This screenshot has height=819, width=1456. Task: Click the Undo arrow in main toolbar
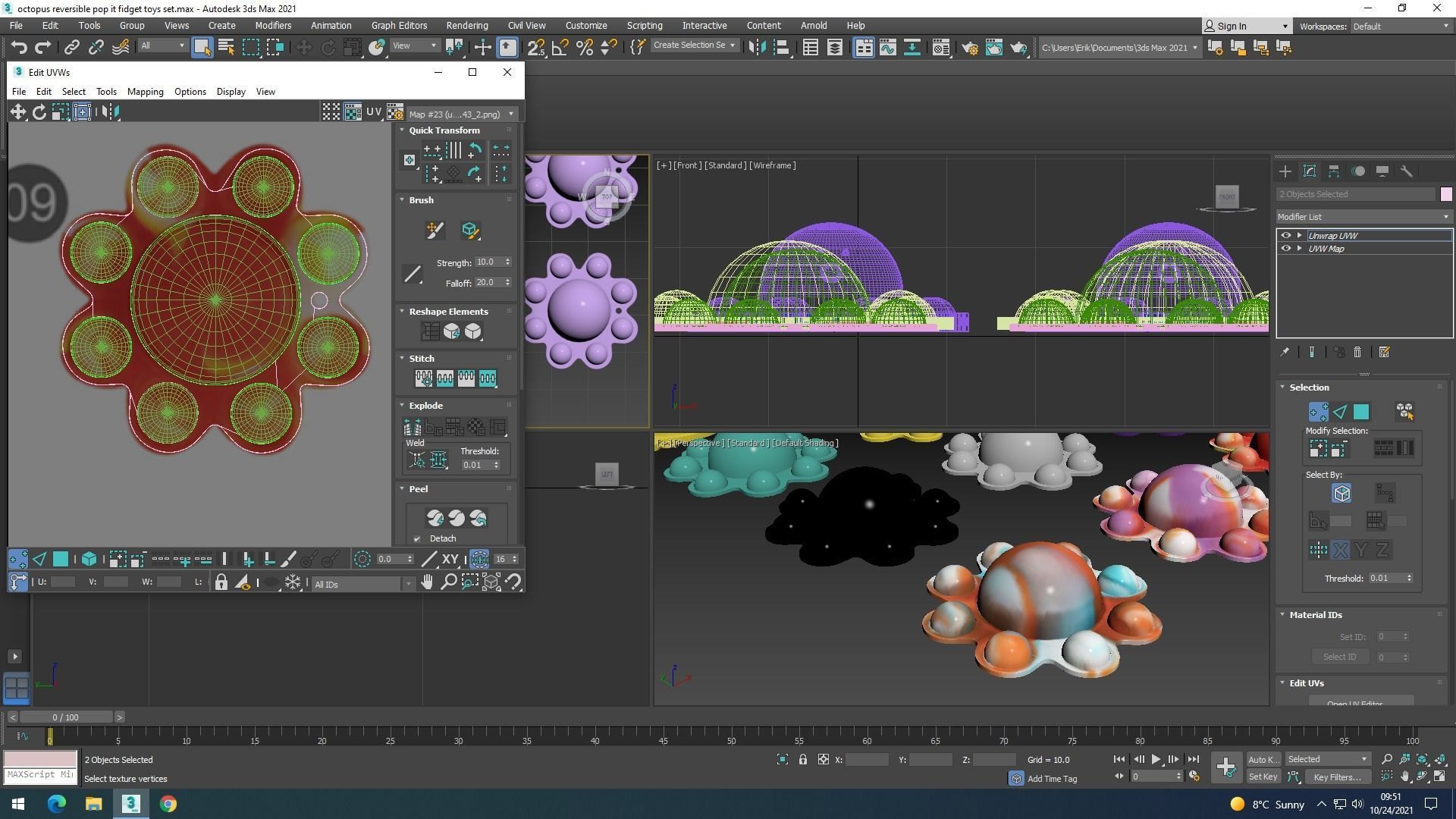18,48
